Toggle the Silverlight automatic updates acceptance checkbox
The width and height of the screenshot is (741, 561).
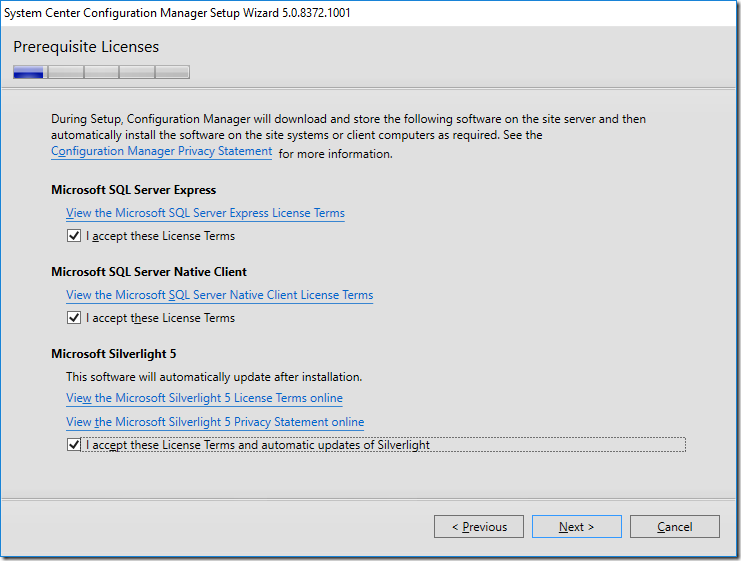(74, 445)
